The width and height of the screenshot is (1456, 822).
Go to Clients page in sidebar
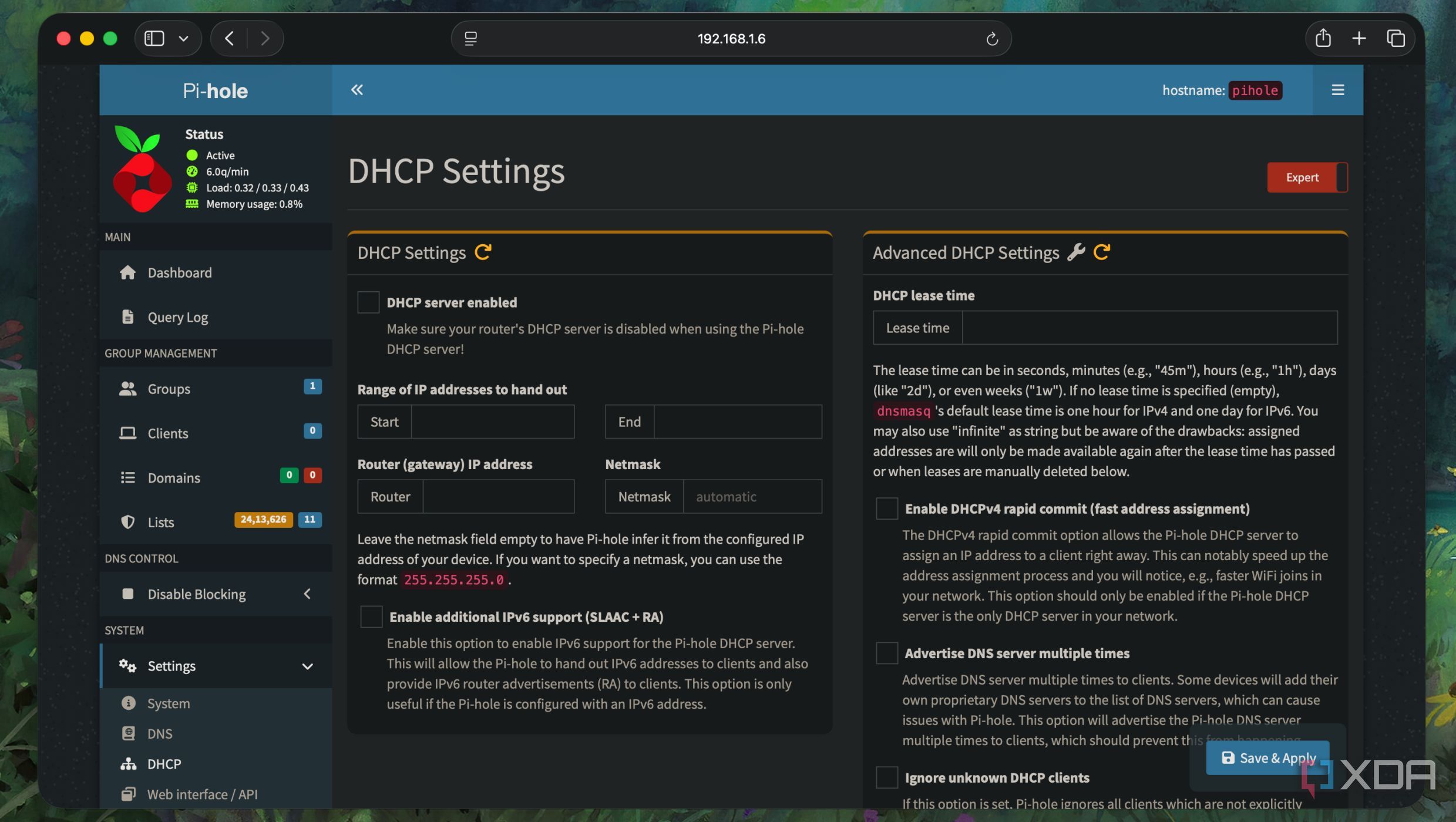point(216,433)
